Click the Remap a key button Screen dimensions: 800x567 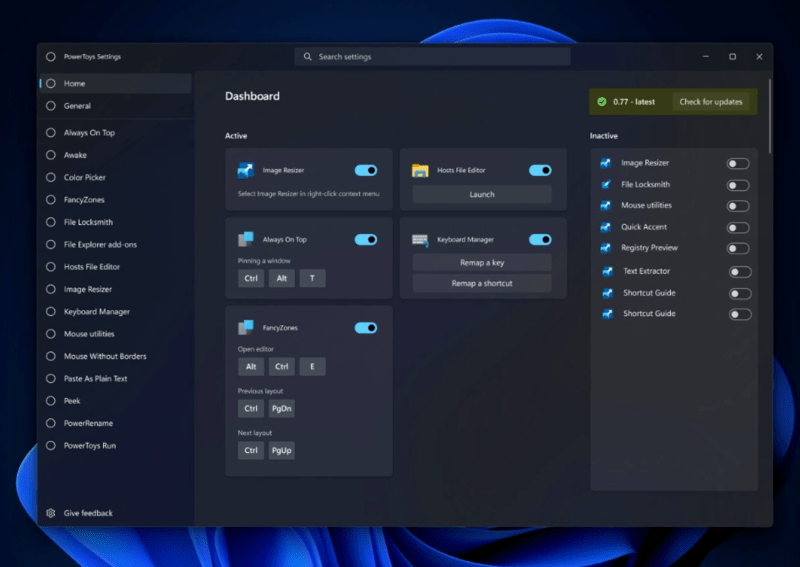(482, 262)
